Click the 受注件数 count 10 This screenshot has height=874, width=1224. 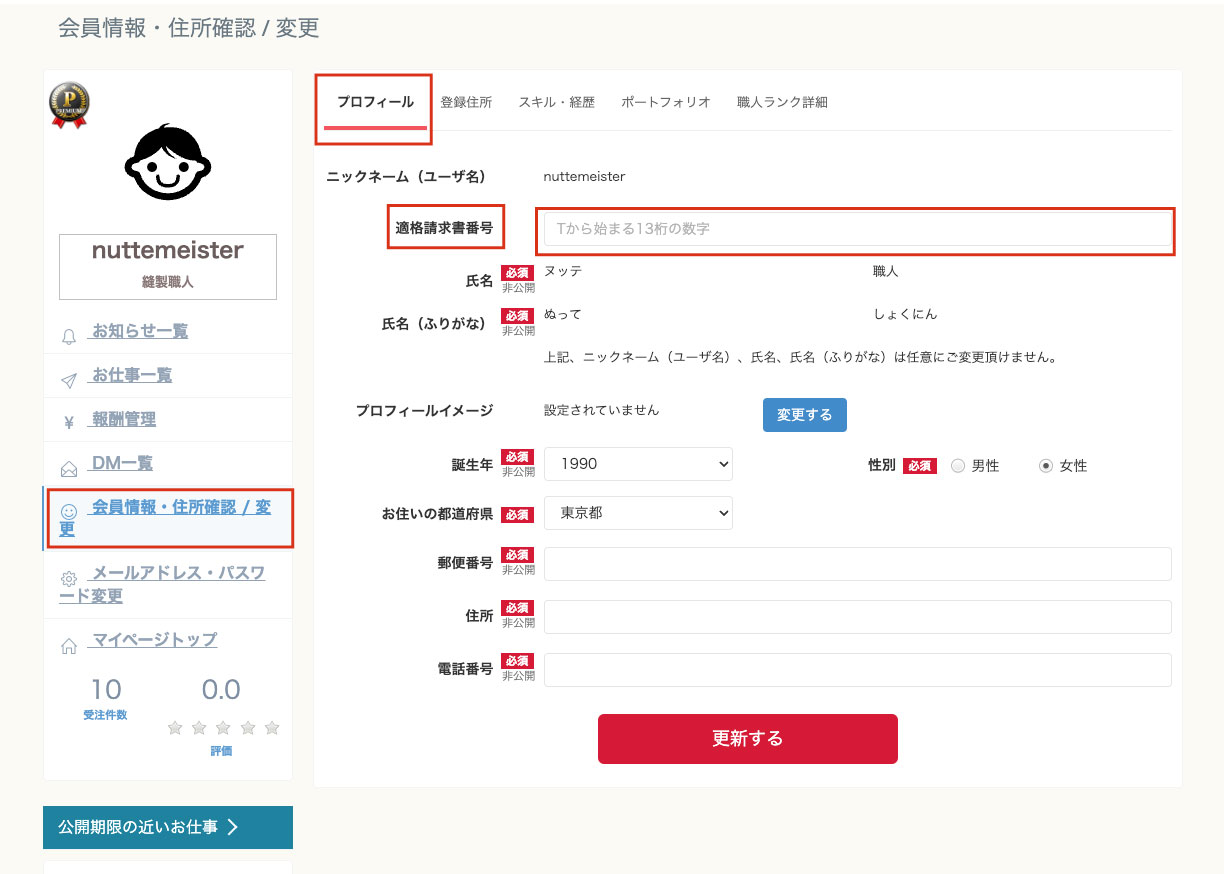point(106,690)
